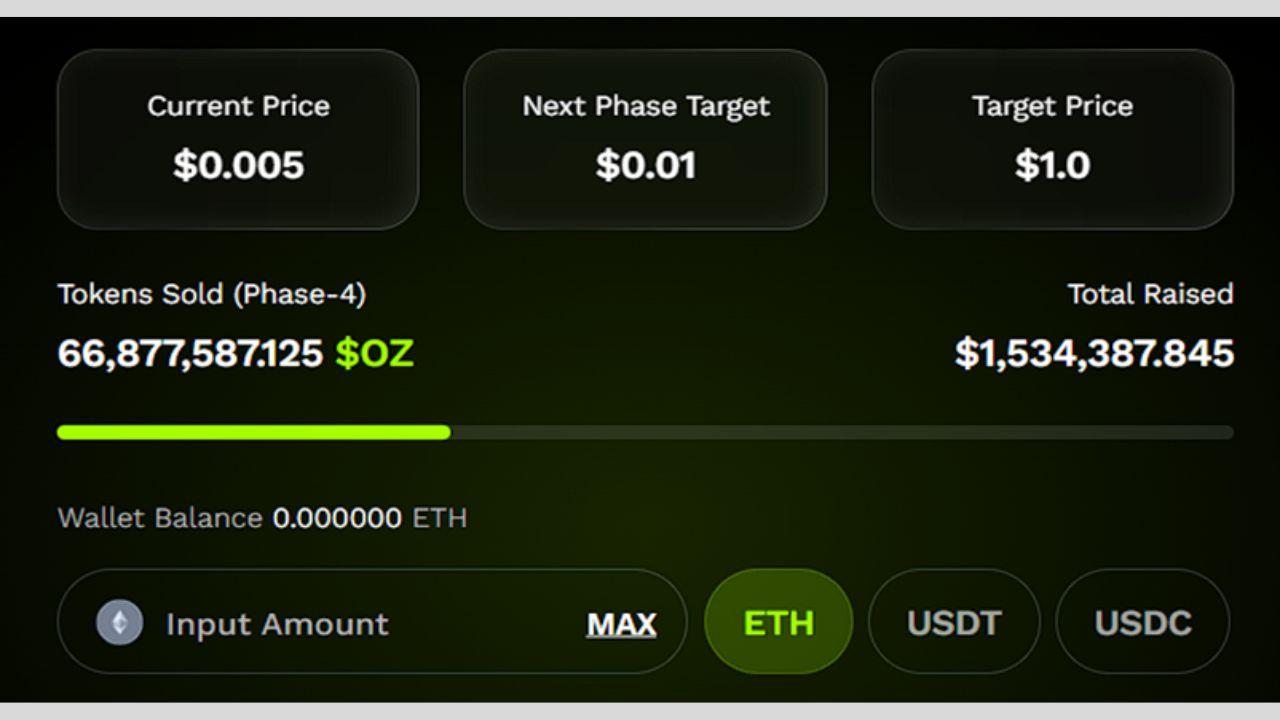Click the Tokens Sold (Phase-4) label

click(212, 294)
